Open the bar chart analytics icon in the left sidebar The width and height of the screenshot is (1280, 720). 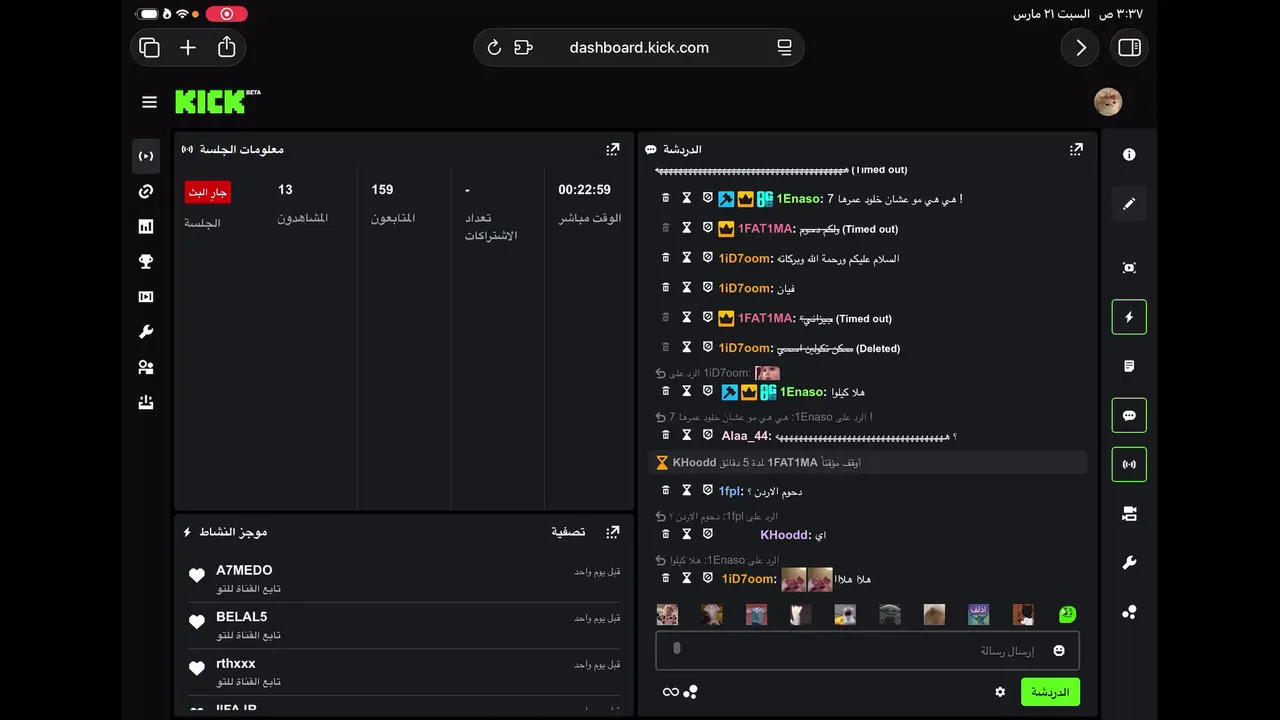(x=146, y=227)
